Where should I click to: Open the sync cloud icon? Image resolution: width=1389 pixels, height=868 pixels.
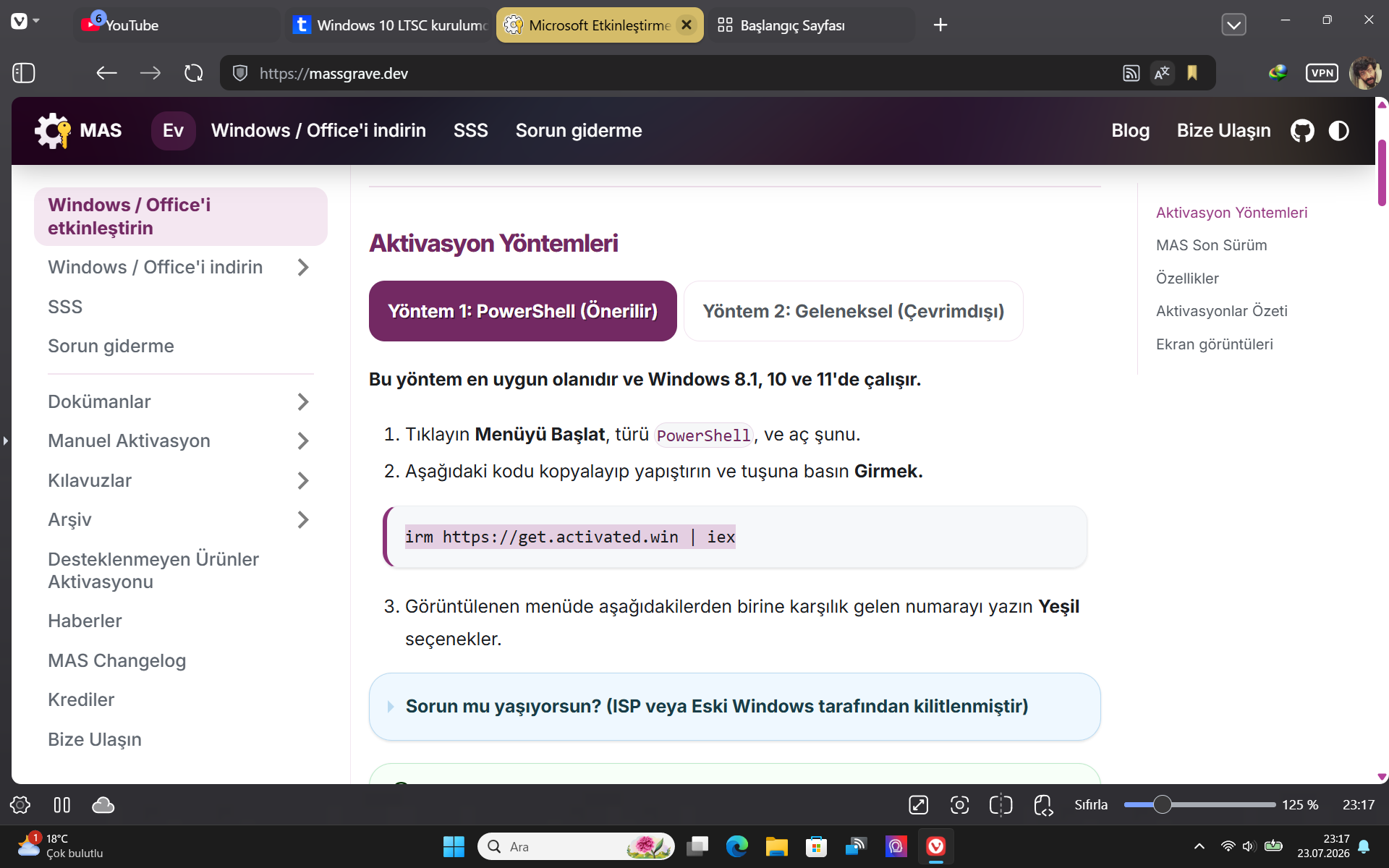click(103, 805)
